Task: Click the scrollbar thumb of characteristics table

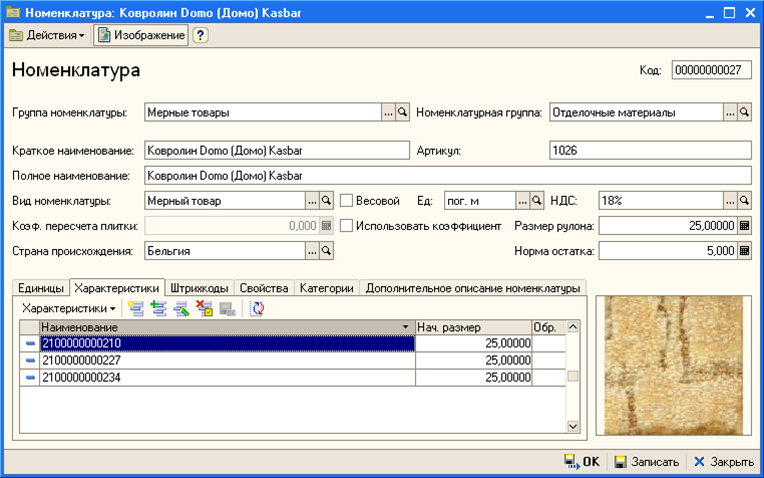Action: (573, 376)
